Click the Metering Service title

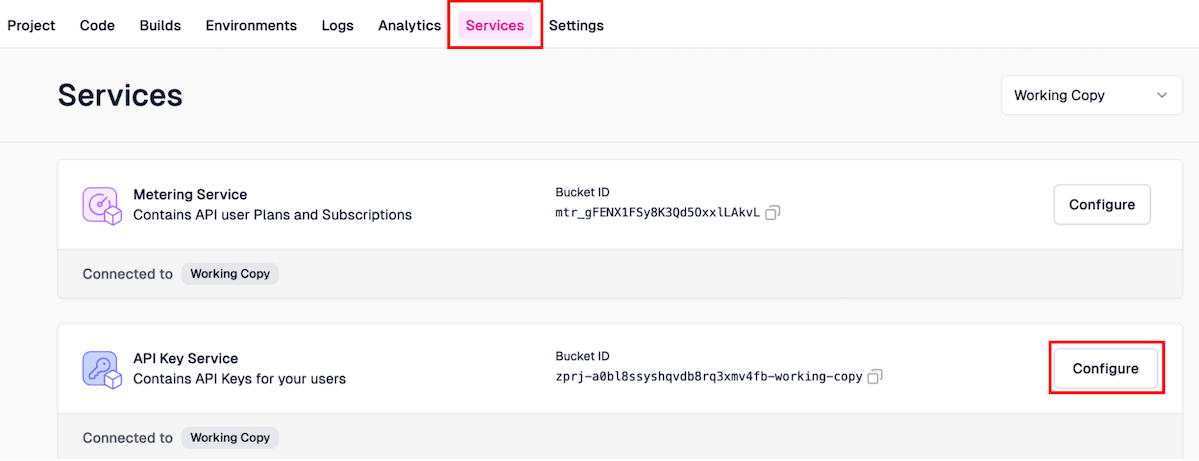coord(190,195)
